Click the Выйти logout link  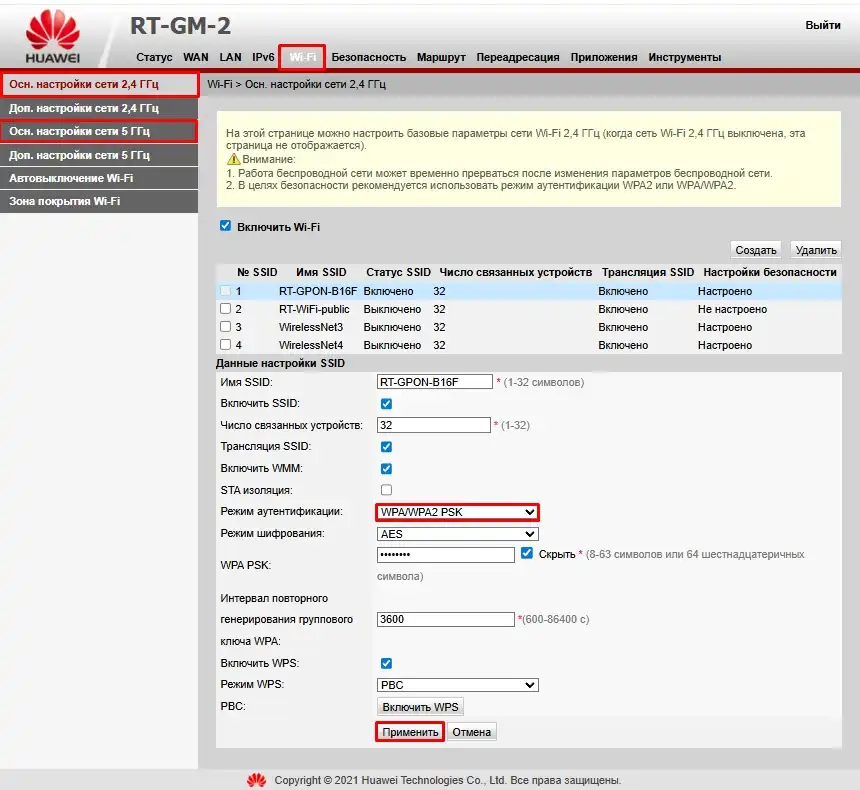(822, 25)
